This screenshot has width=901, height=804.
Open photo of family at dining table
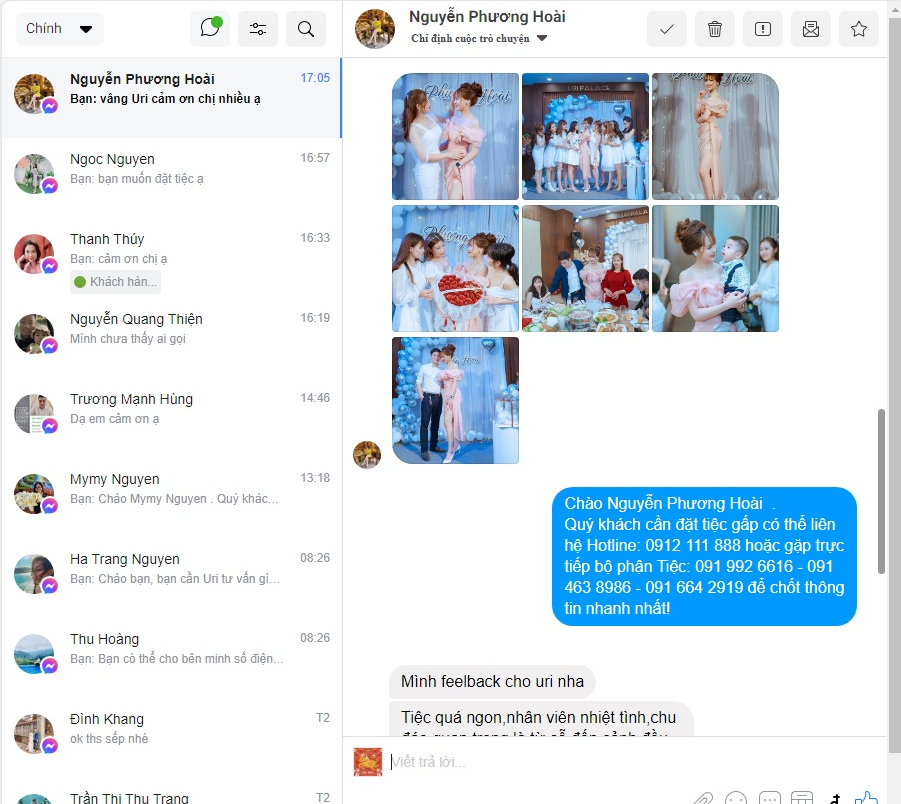[x=585, y=268]
